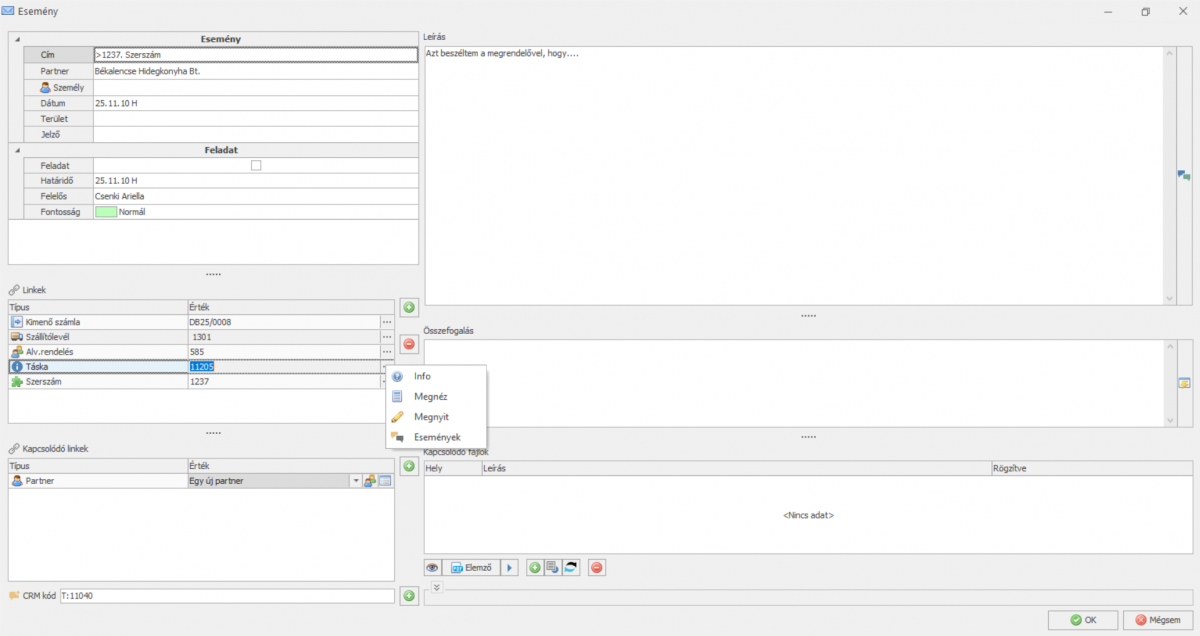Click the Mégsem cancel button
Screen dimensions: 1200x636
pyautogui.click(x=1157, y=620)
